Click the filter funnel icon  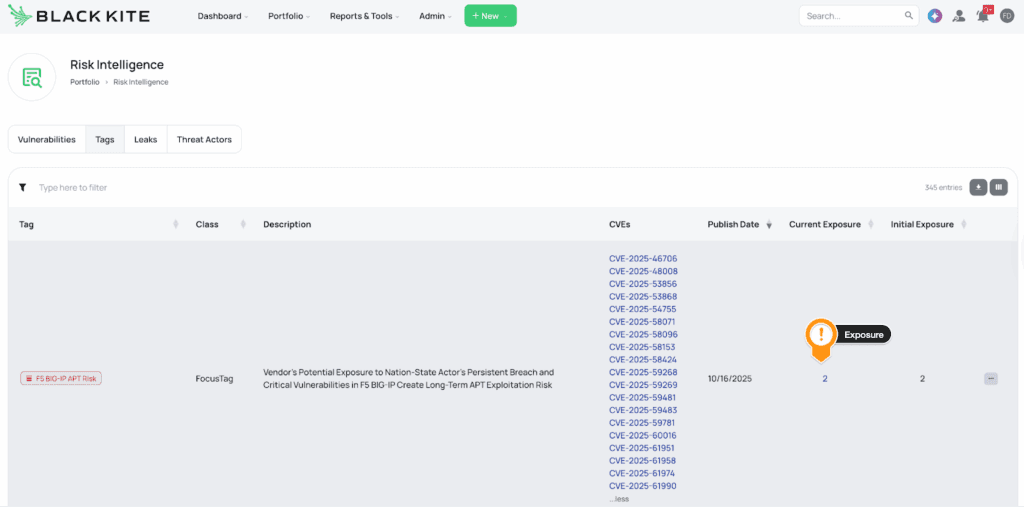pyautogui.click(x=22, y=187)
